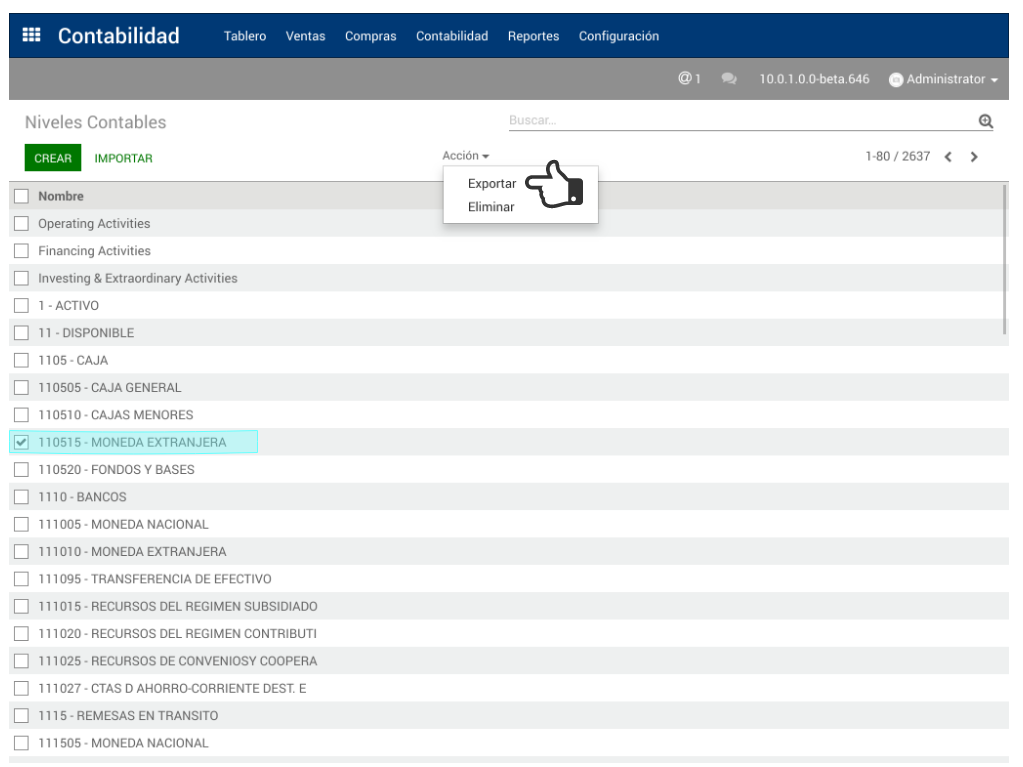Screen dimensions: 1023x767
Task: Focus the Buscar search field
Action: coord(740,121)
